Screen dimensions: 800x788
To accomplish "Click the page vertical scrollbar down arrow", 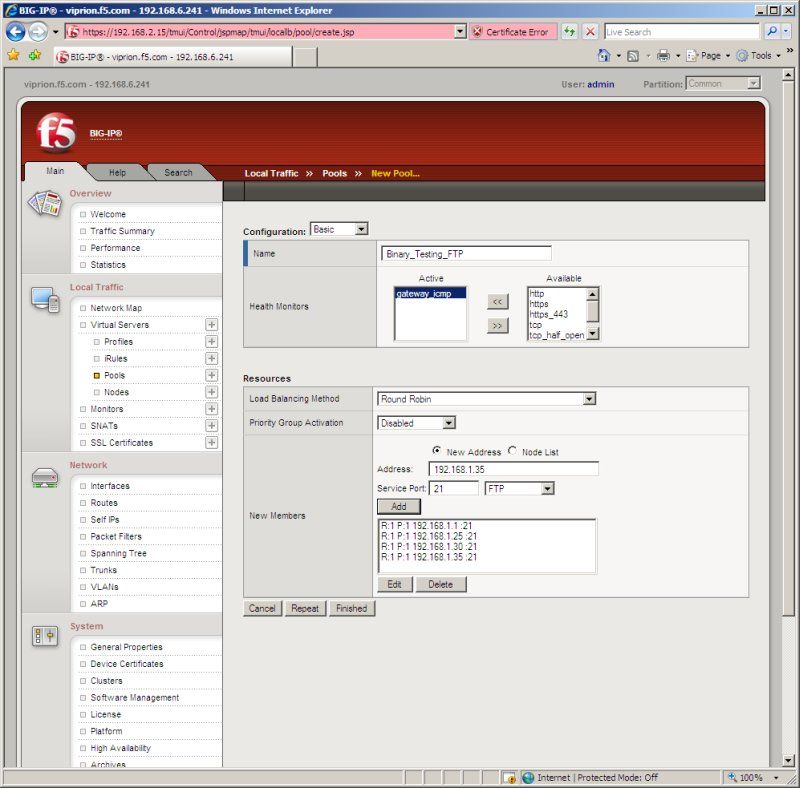I will 788,760.
